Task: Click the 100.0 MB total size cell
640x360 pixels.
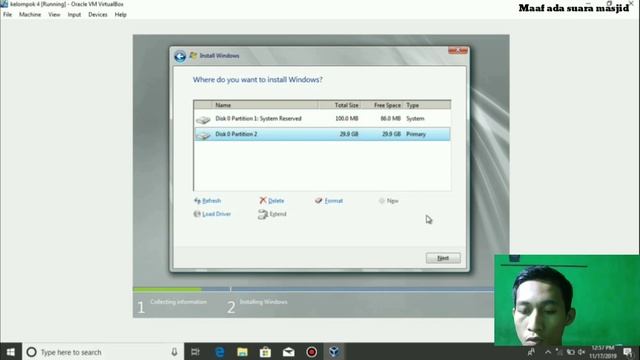Action: (x=347, y=118)
